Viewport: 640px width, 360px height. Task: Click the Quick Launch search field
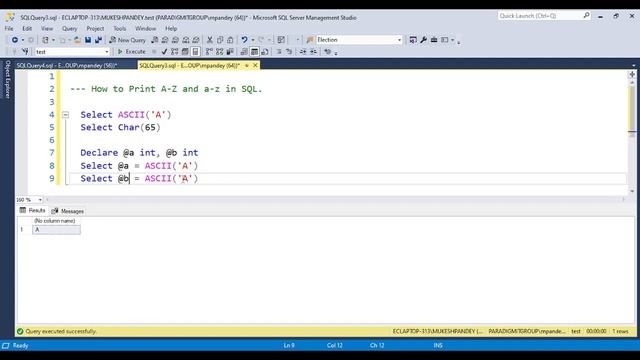540,16
